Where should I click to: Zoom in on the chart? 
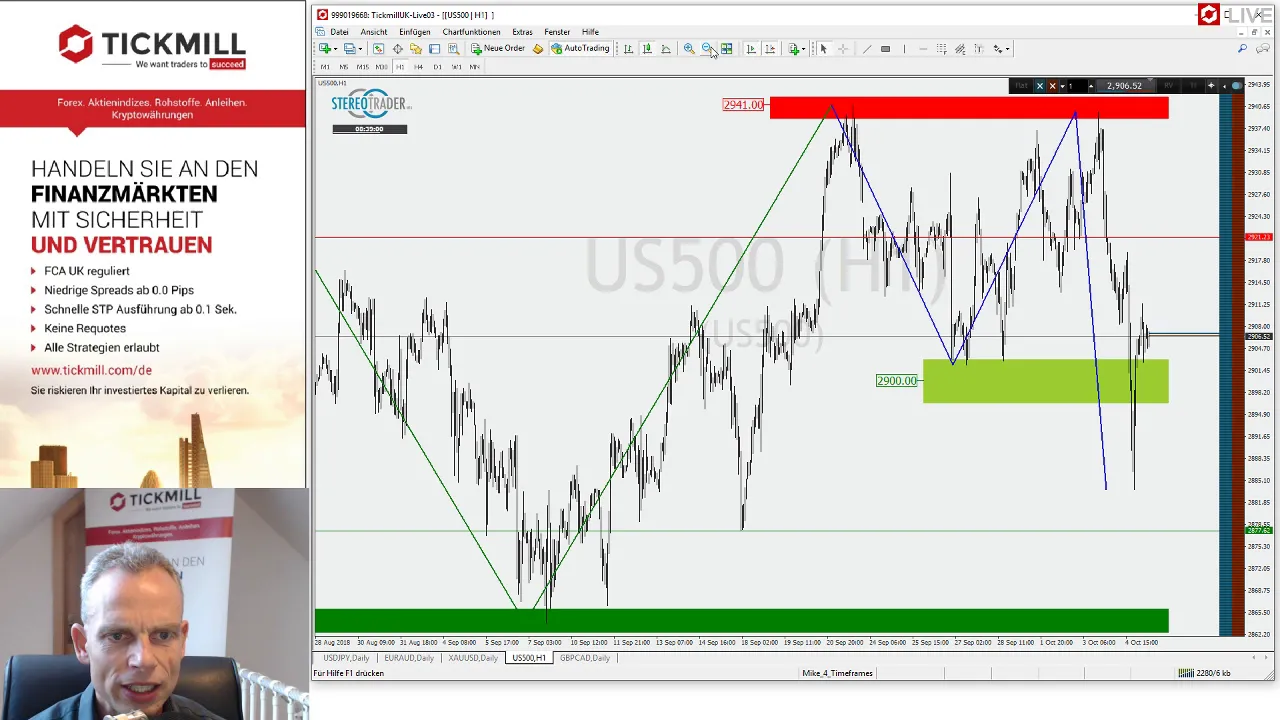click(x=688, y=48)
